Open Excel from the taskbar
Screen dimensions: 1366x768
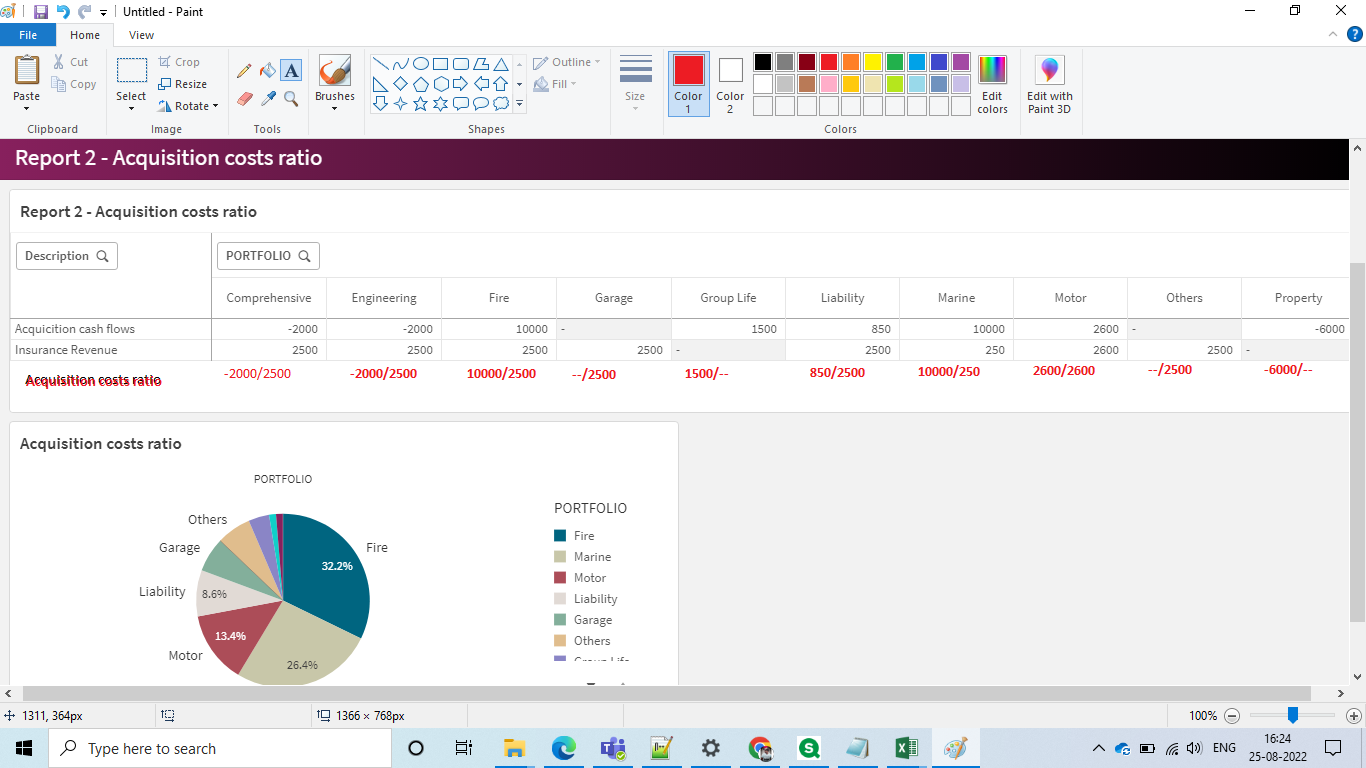click(x=906, y=747)
